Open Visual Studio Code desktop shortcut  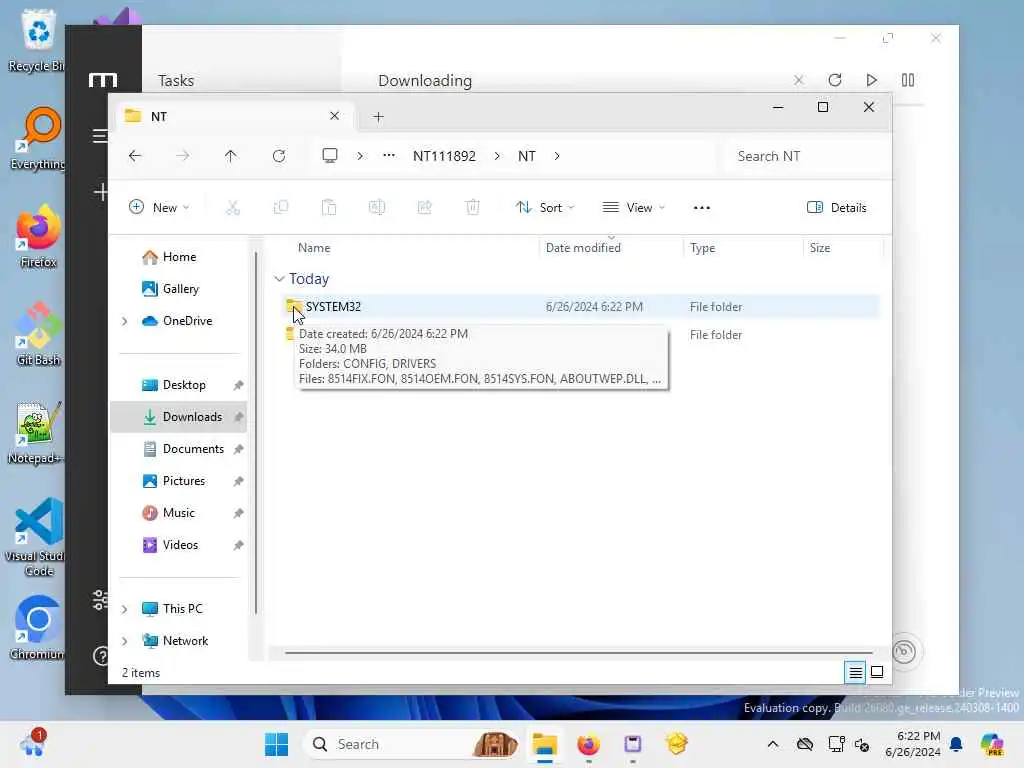[38, 537]
